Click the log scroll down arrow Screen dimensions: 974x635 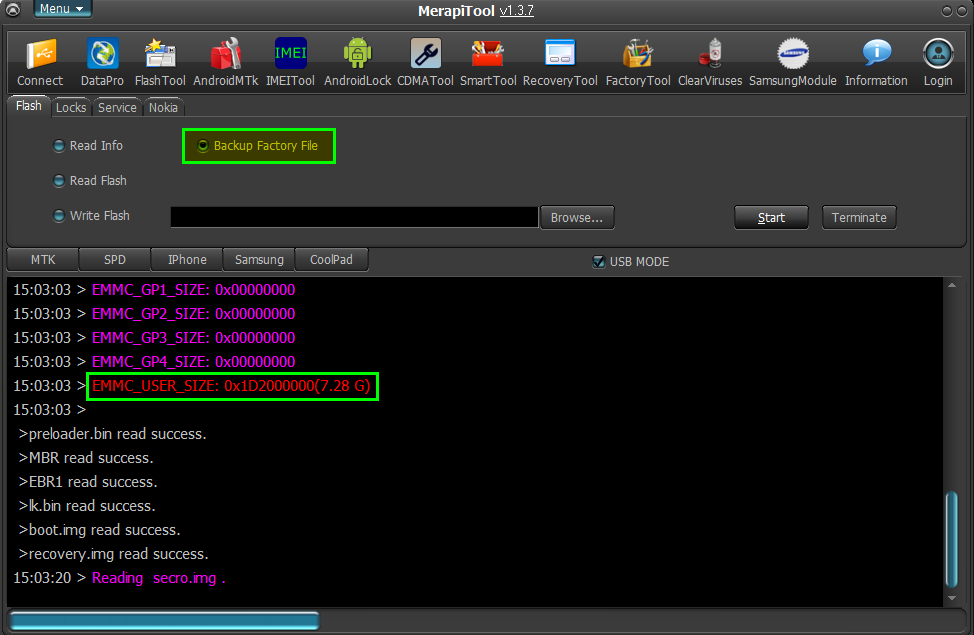click(x=952, y=598)
